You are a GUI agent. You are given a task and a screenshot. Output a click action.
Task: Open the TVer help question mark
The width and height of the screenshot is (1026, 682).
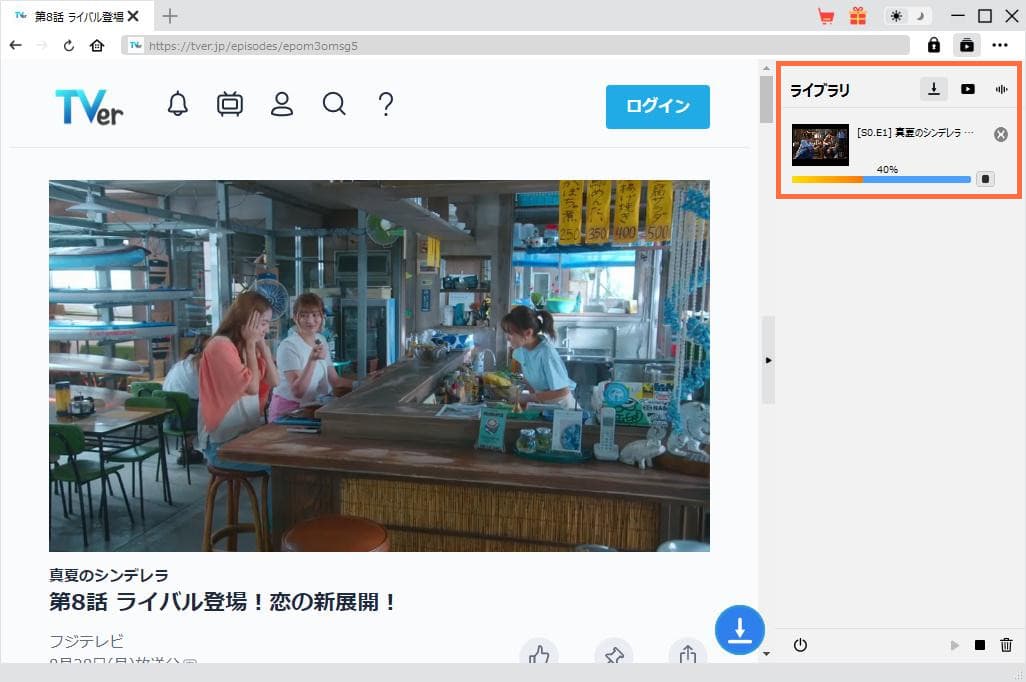pyautogui.click(x=386, y=104)
